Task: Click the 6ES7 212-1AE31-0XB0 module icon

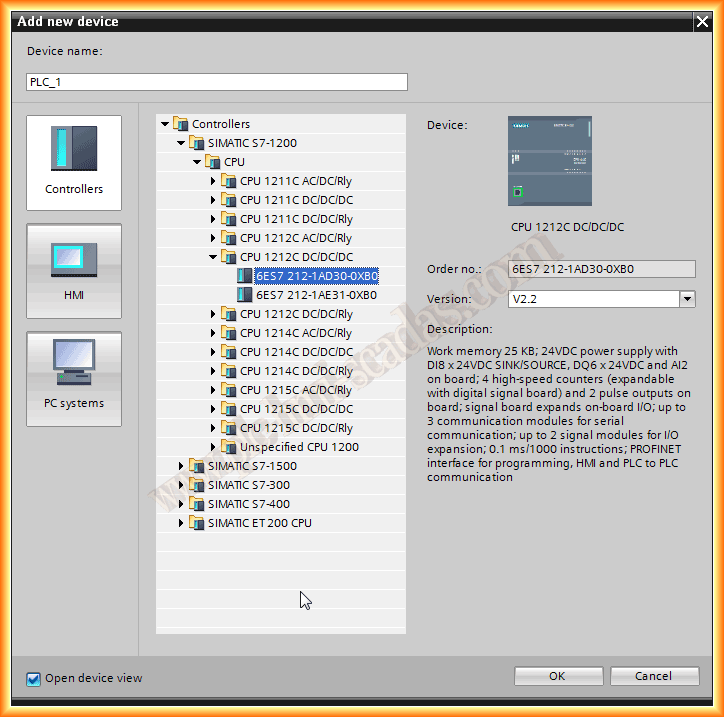Action: pos(245,295)
